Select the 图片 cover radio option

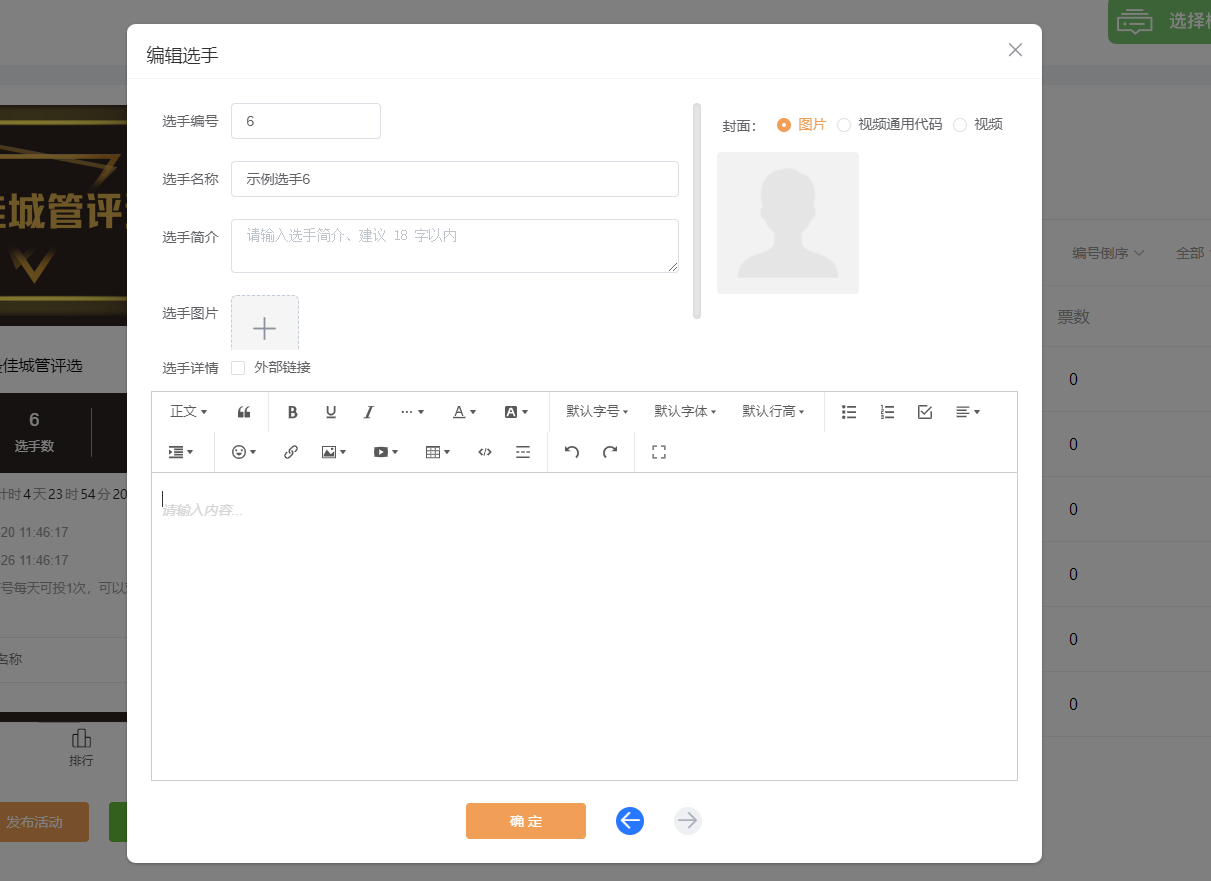[x=784, y=125]
